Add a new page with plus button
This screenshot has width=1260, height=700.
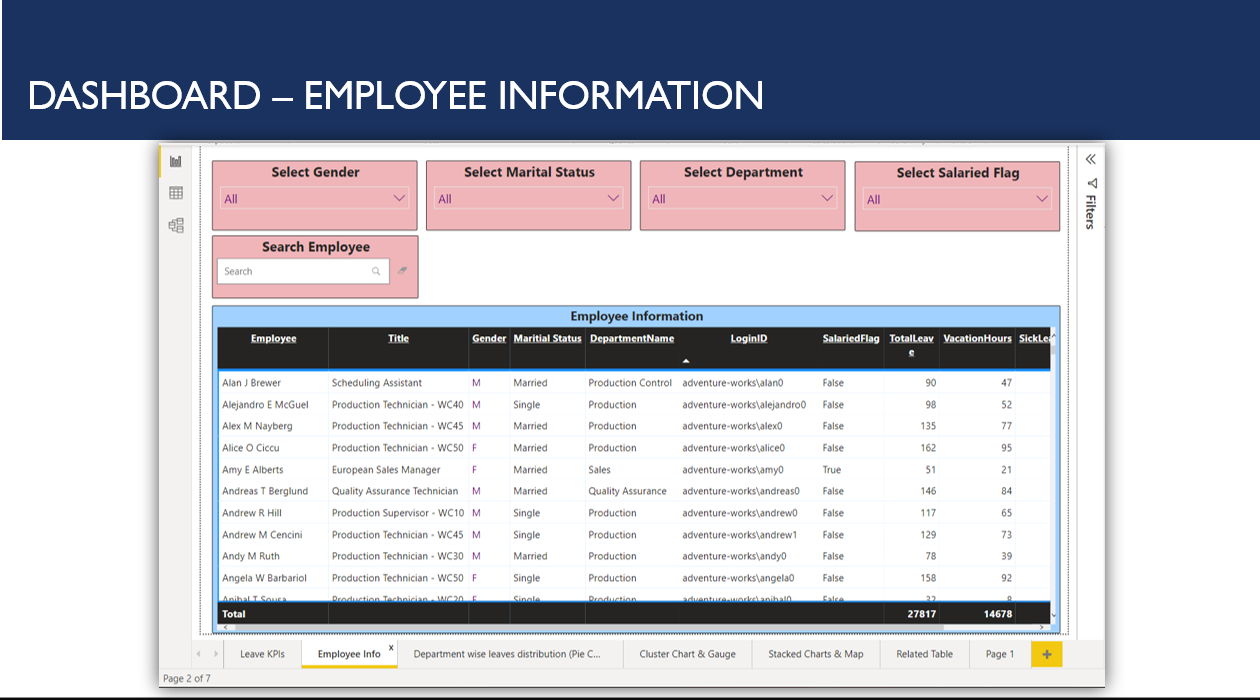tap(1047, 654)
